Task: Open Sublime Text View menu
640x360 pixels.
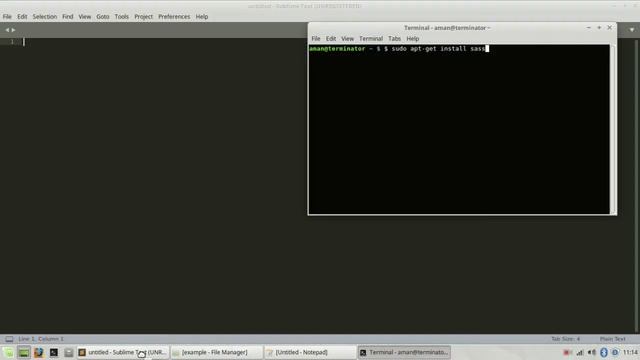Action: [84, 17]
